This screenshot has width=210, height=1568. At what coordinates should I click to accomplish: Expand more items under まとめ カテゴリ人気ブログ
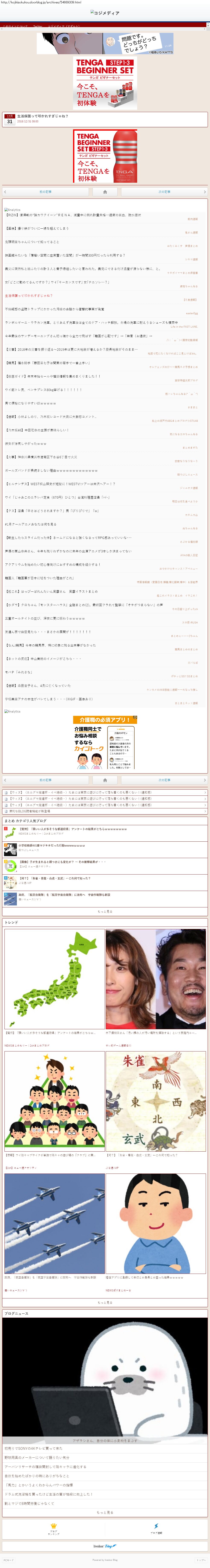(105, 911)
